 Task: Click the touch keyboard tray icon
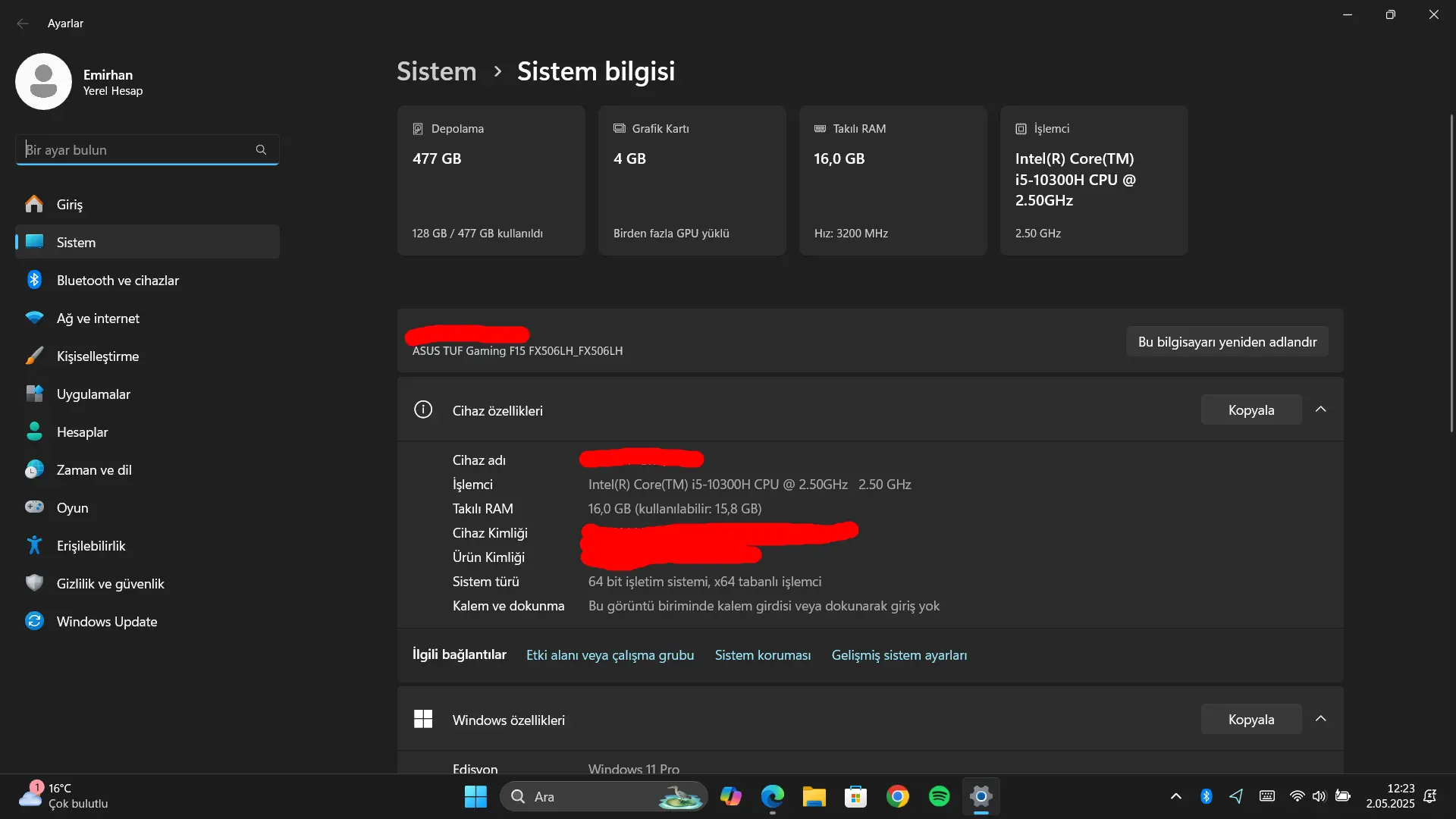pos(1267,796)
